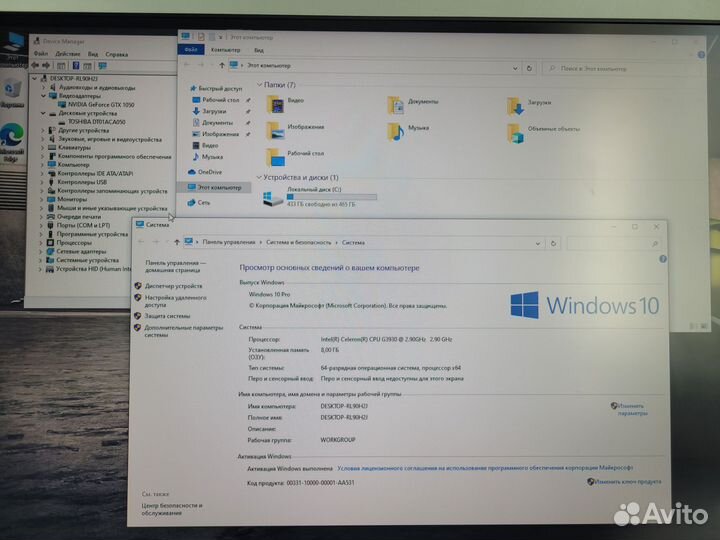Expand the Процессоры node
Image resolution: width=720 pixels, height=540 pixels.
[x=41, y=242]
